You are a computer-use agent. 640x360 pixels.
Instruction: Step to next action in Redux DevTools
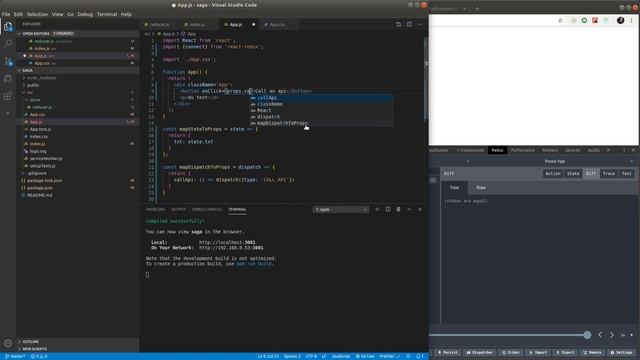612,335
